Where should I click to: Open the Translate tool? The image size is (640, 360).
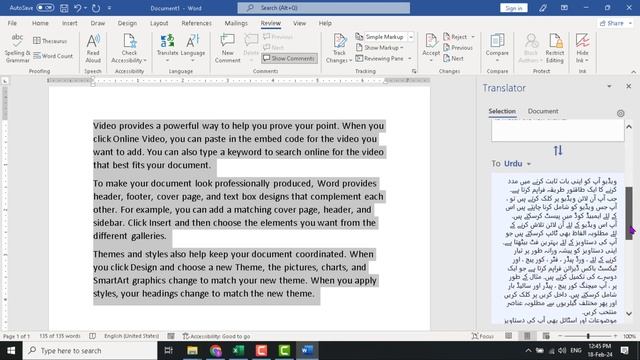(x=167, y=48)
